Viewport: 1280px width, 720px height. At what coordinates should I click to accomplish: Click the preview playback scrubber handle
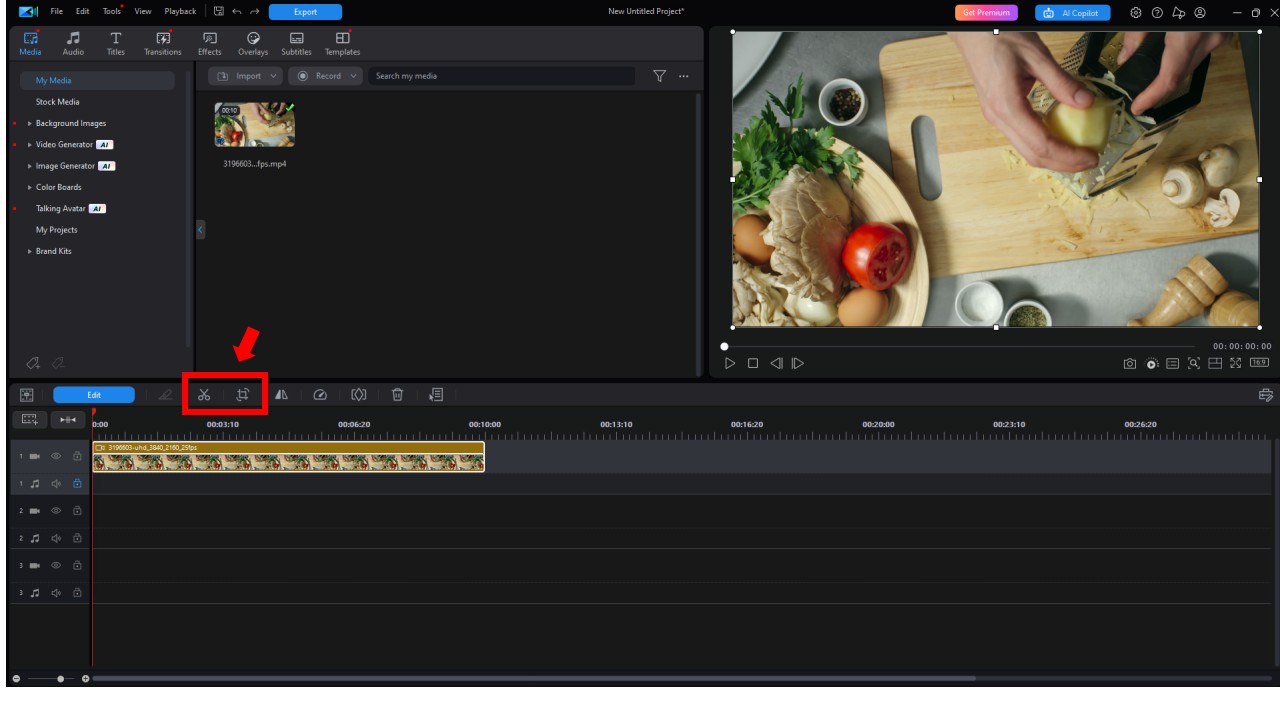pyautogui.click(x=725, y=346)
